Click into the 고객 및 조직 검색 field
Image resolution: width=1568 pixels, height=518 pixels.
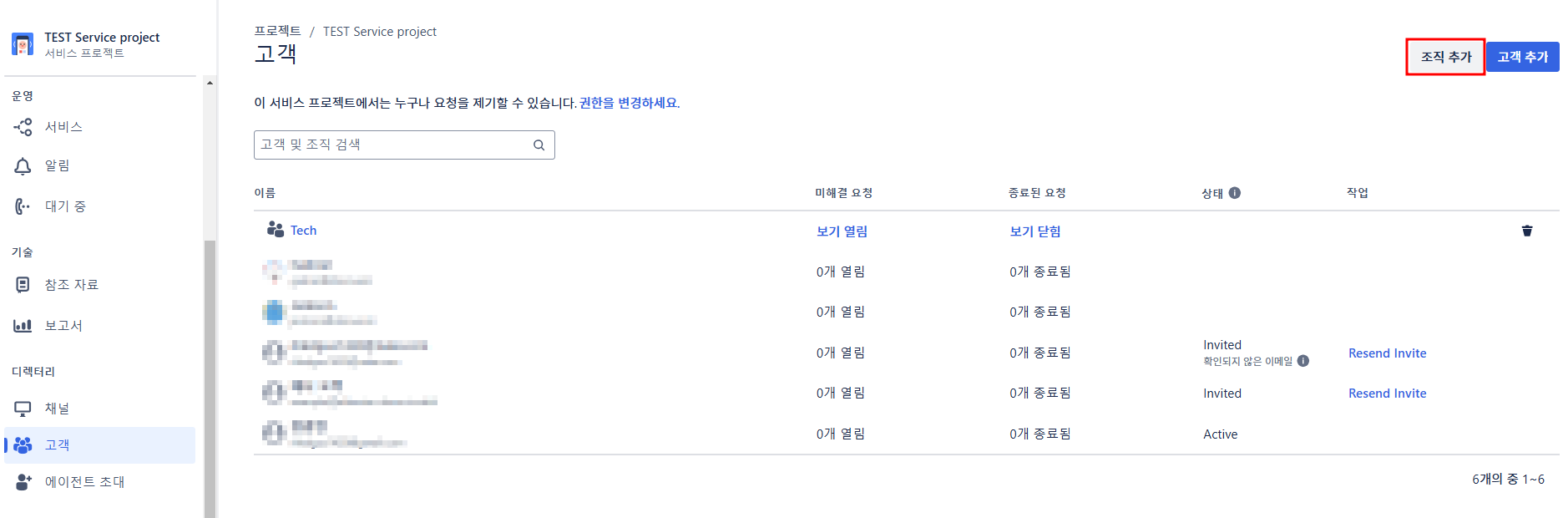pos(404,145)
